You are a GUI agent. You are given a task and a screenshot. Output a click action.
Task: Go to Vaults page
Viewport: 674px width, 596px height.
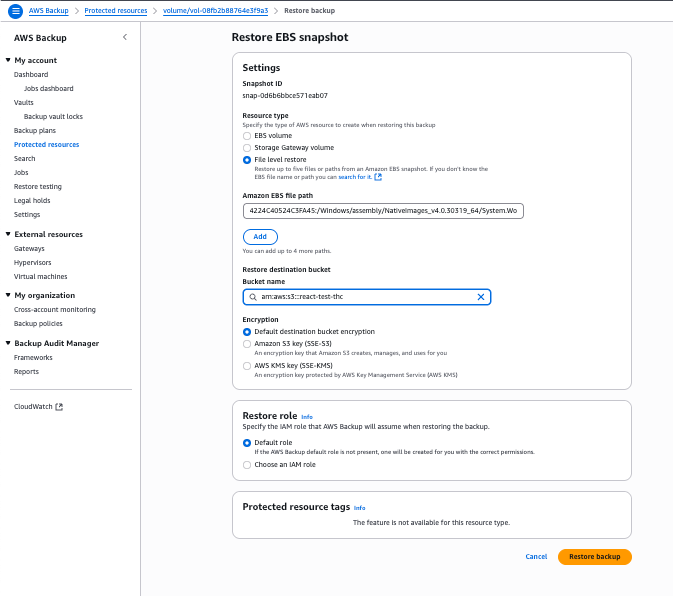pyautogui.click(x=24, y=102)
